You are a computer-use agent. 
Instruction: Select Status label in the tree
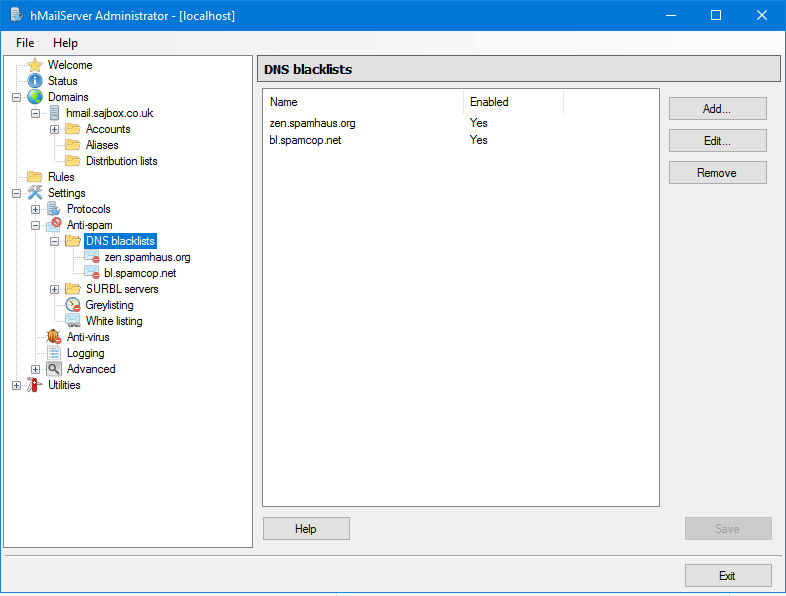click(63, 81)
